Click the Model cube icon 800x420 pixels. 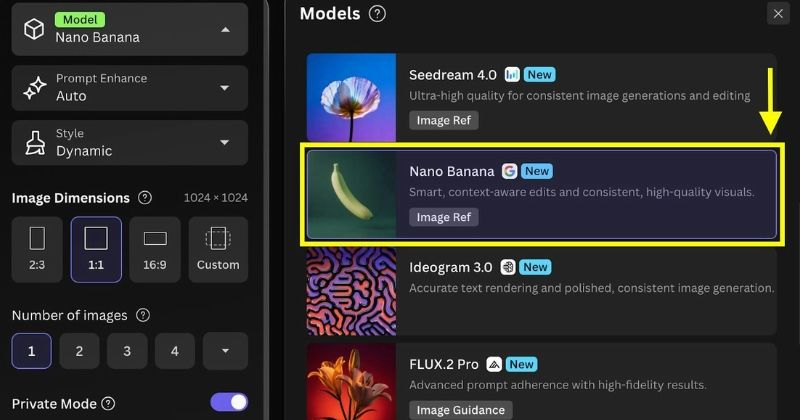tap(34, 29)
